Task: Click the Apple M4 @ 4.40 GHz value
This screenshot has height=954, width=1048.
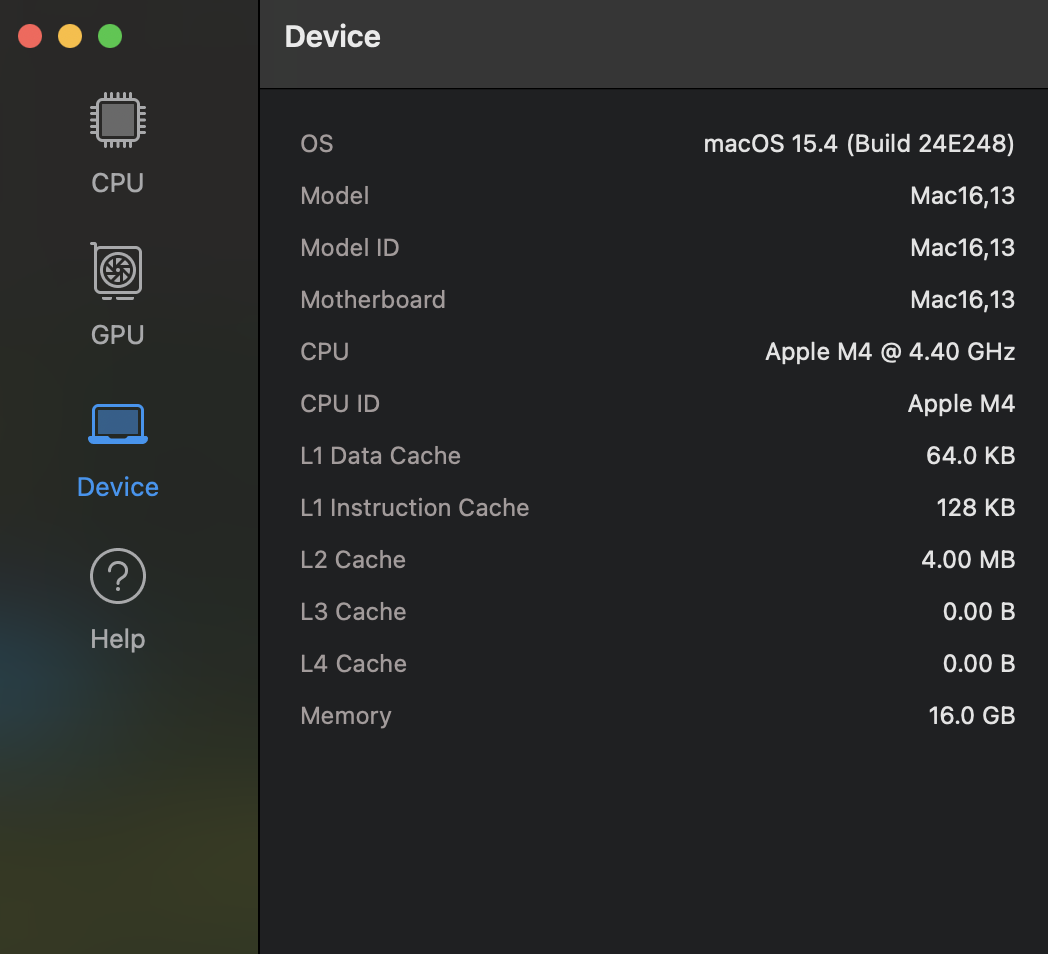Action: [x=889, y=352]
